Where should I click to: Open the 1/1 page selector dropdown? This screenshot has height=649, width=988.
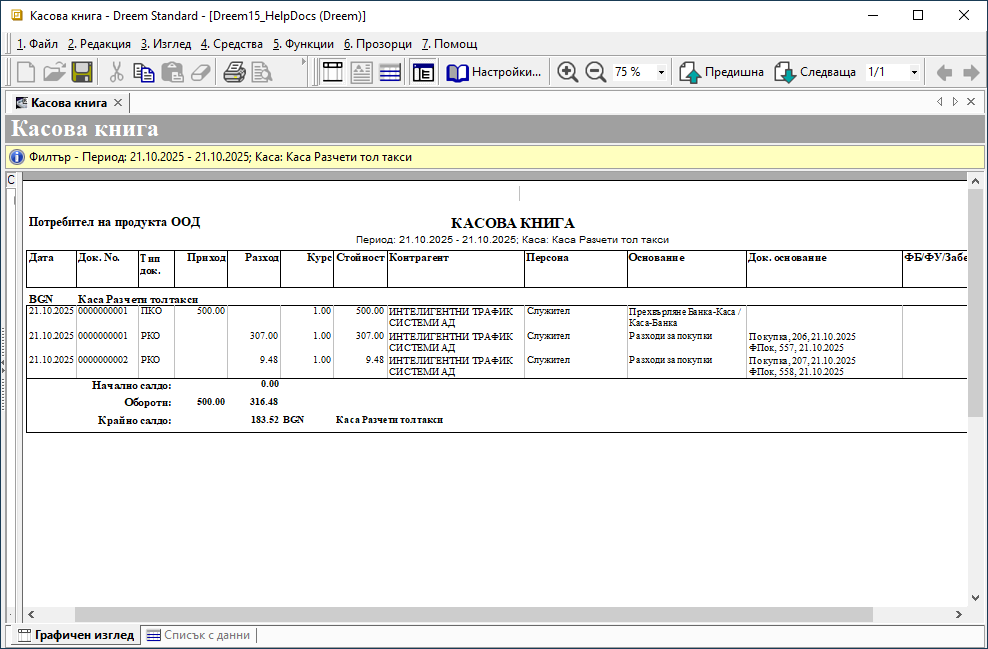tap(913, 73)
